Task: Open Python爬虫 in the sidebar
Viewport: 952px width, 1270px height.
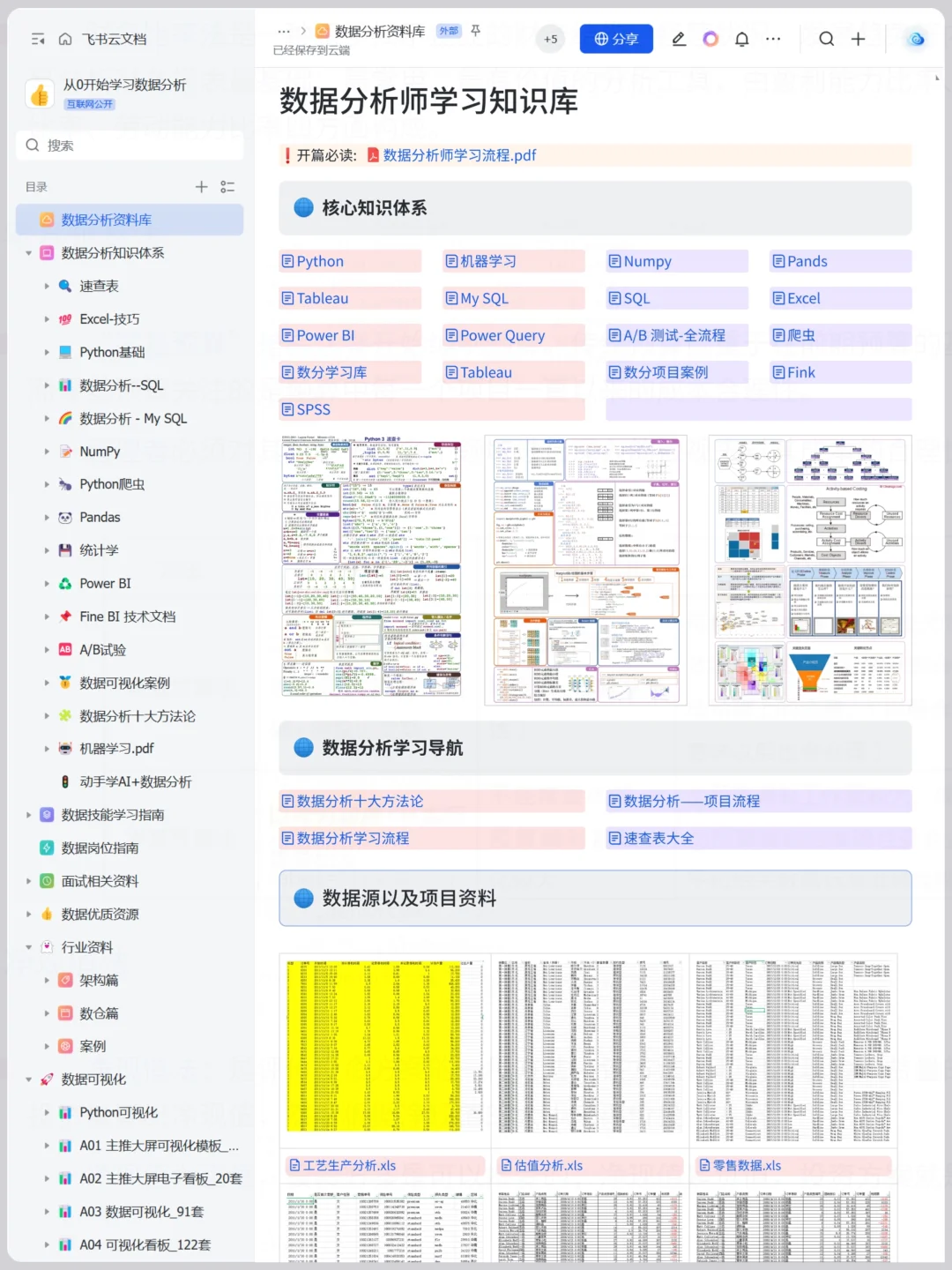Action: click(112, 484)
